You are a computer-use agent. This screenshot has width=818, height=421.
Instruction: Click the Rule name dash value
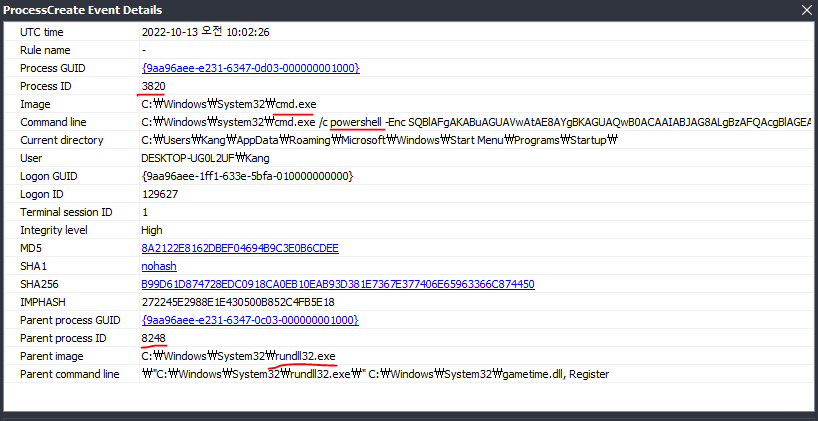[x=144, y=50]
